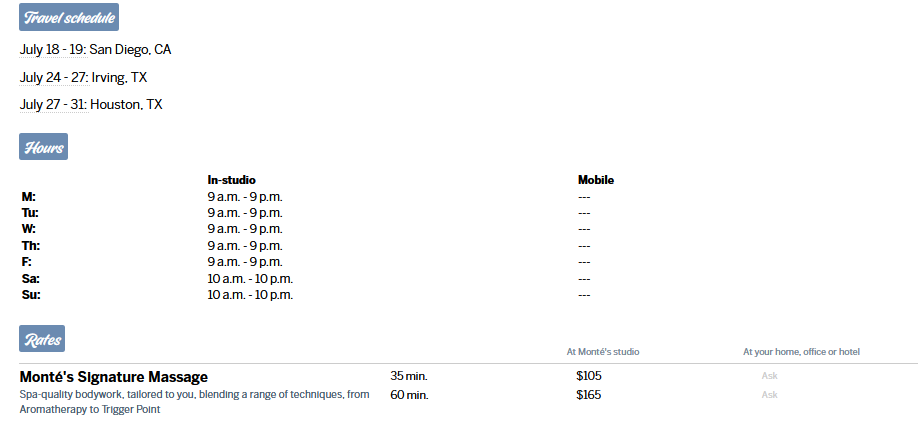918x430 pixels.
Task: Click the Houston, TX location text
Action: tap(126, 104)
